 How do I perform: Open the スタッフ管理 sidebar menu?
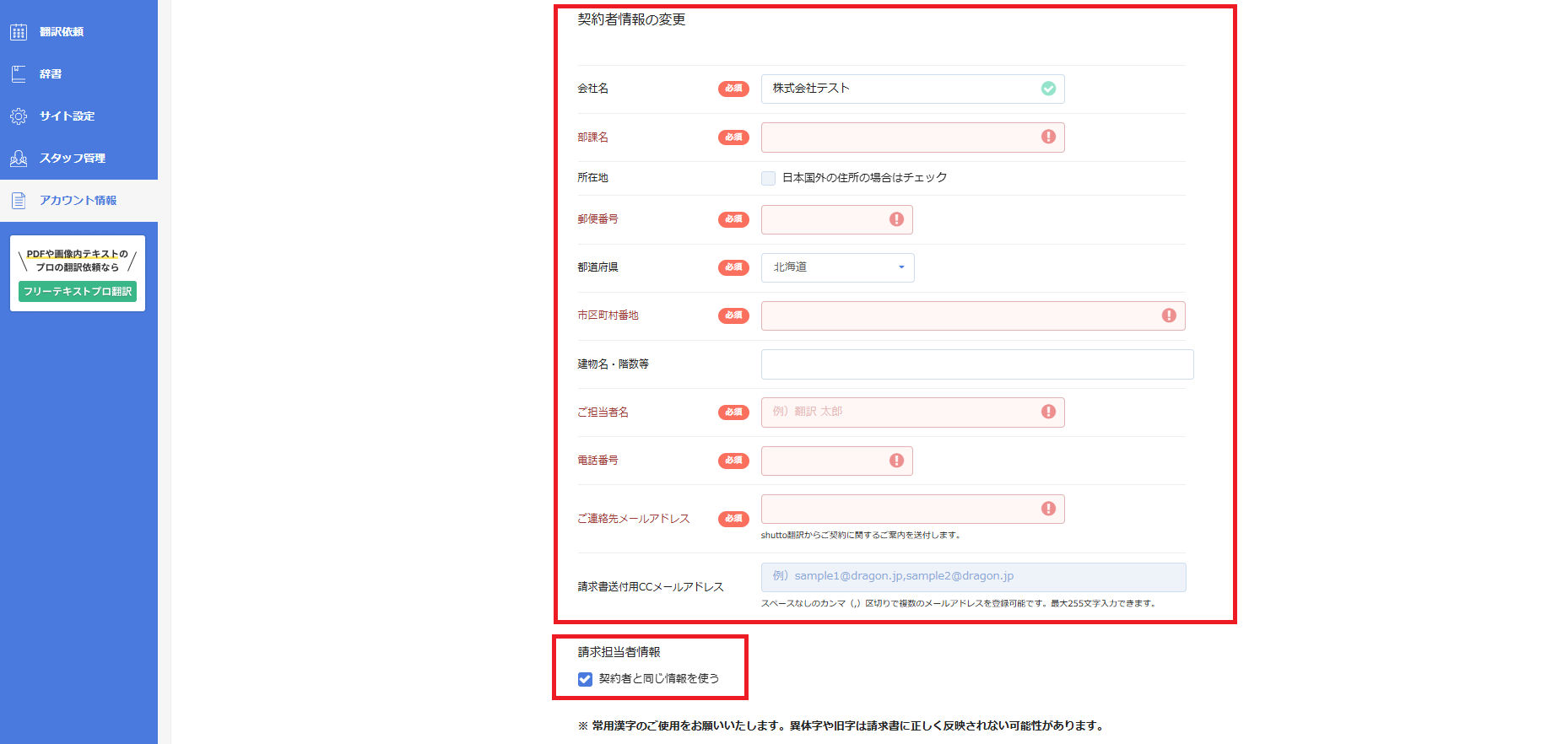[x=78, y=159]
